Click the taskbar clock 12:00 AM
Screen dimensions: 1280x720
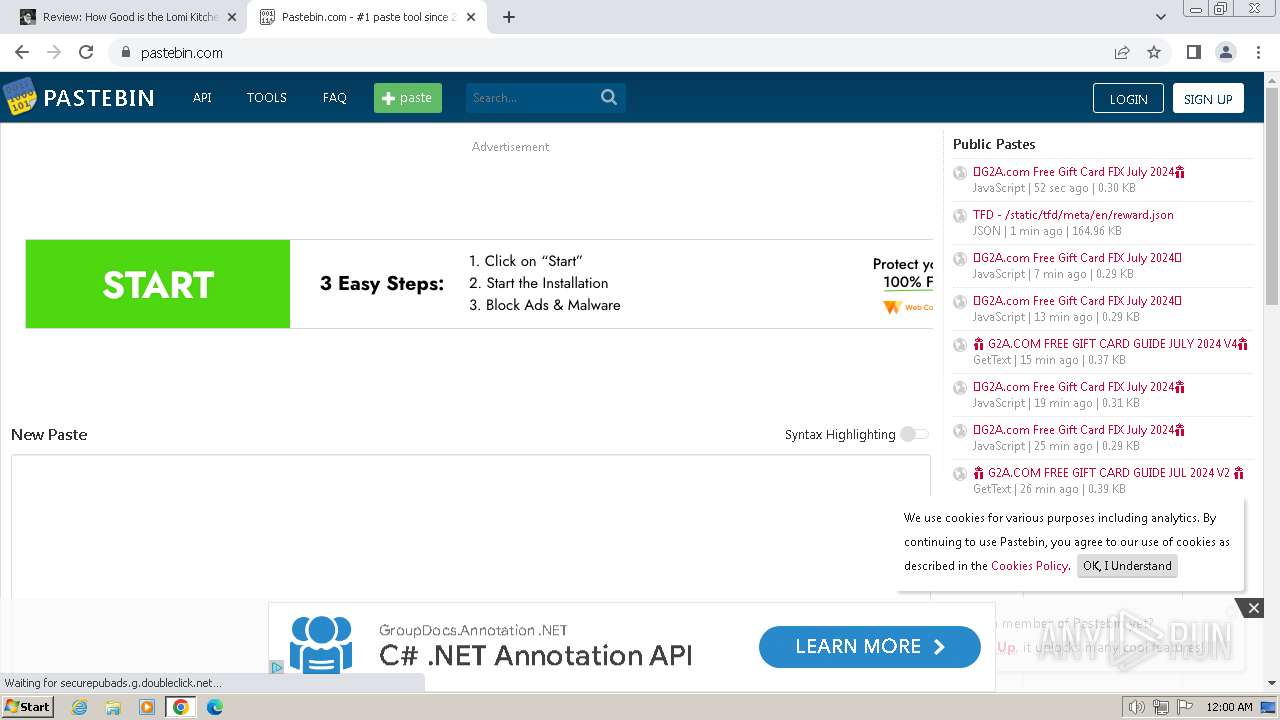tap(1229, 707)
